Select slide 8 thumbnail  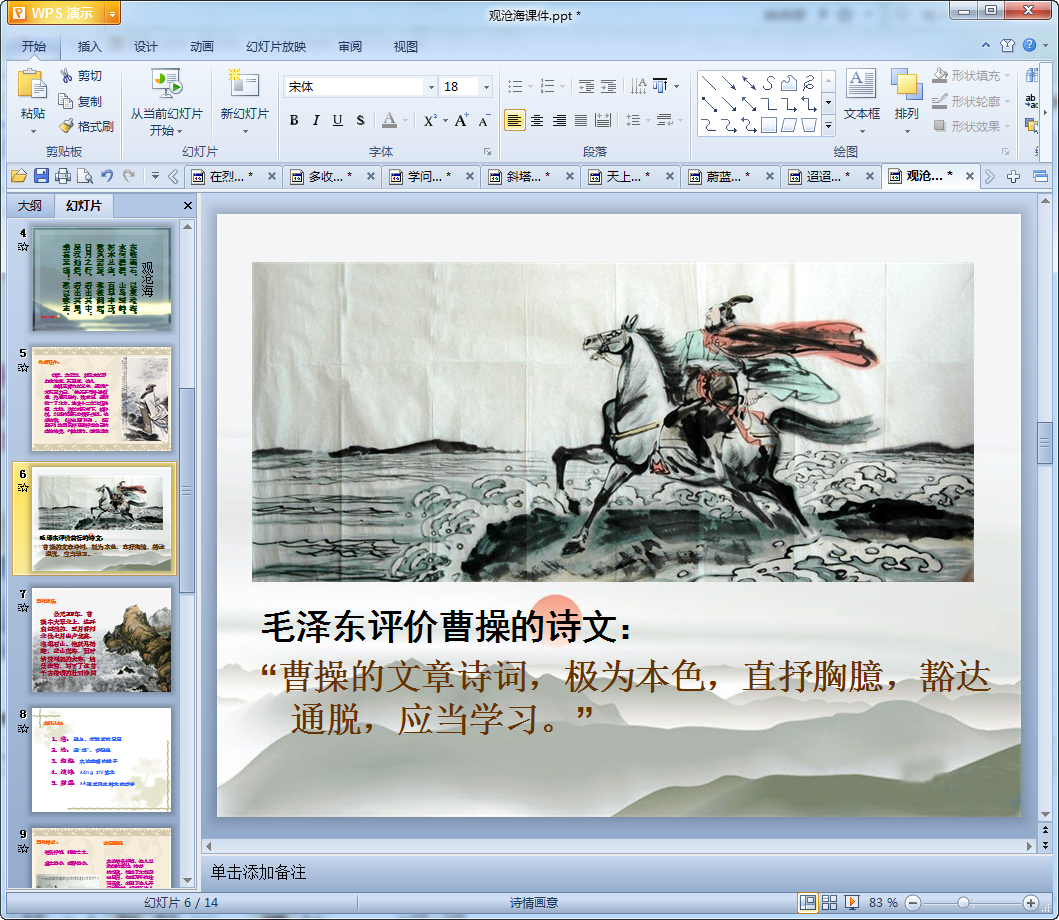(x=101, y=760)
